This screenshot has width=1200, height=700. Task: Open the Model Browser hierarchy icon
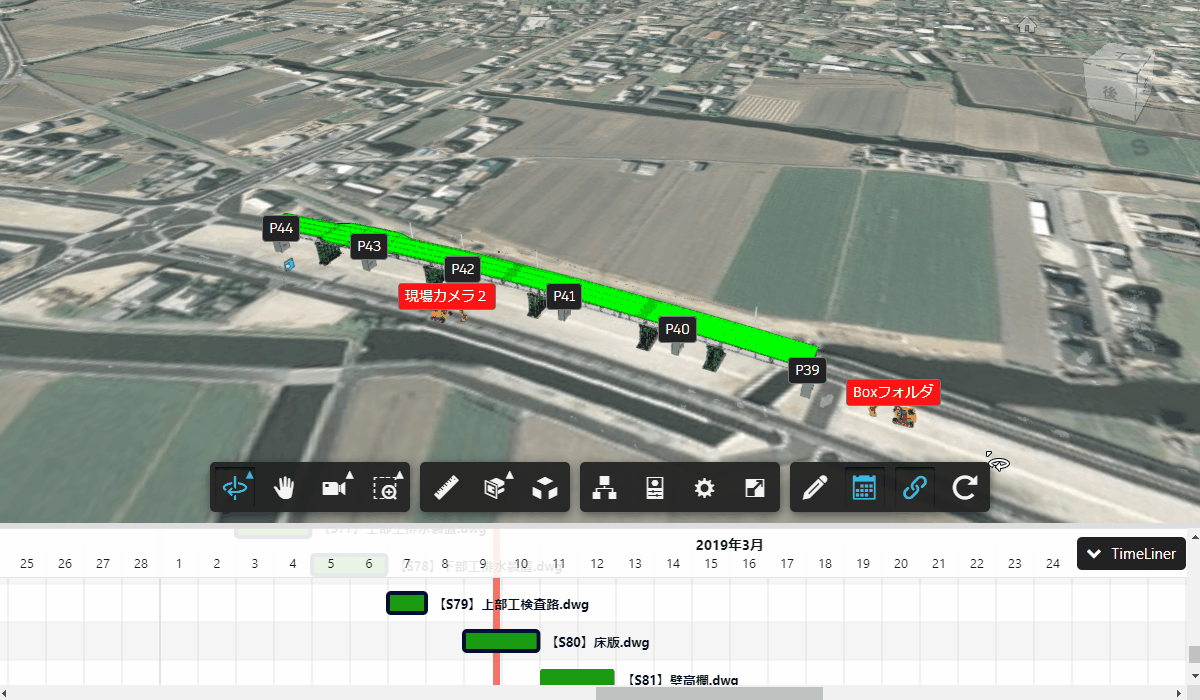pyautogui.click(x=605, y=487)
